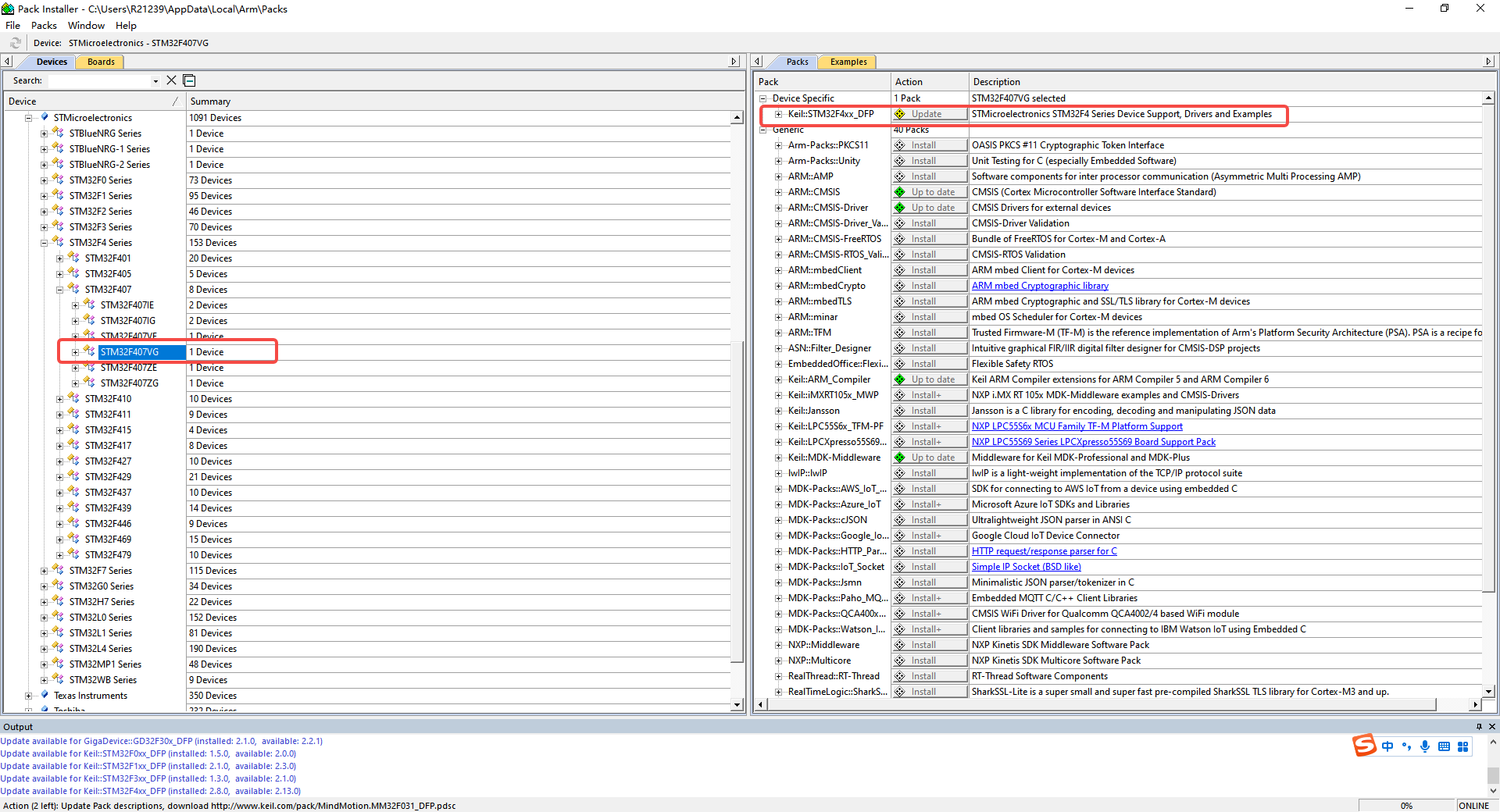Open the Packs menu

pyautogui.click(x=44, y=25)
